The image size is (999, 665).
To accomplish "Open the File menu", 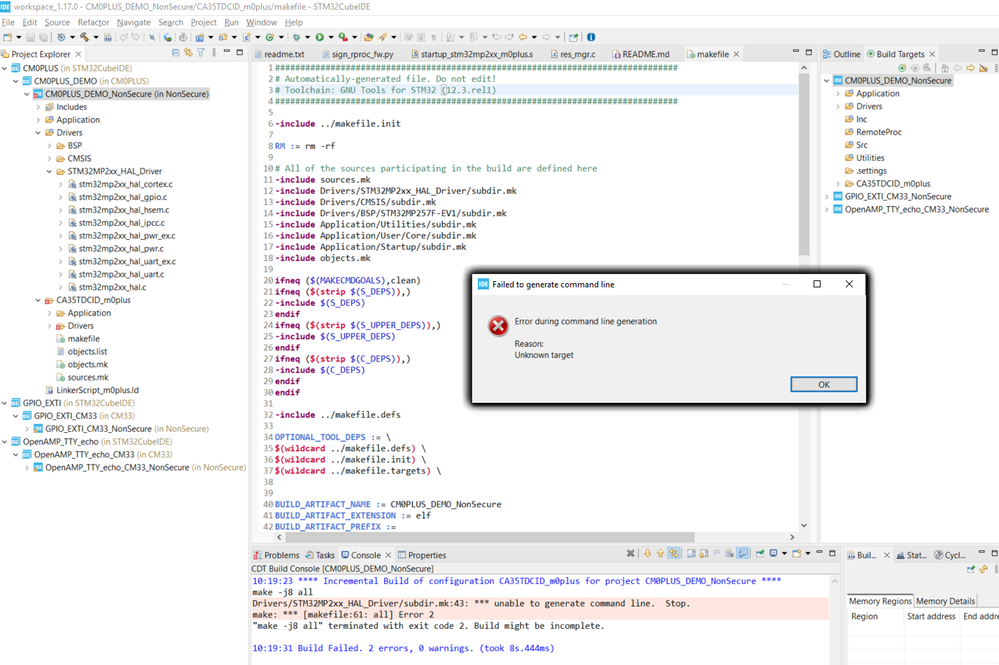I will [x=8, y=22].
